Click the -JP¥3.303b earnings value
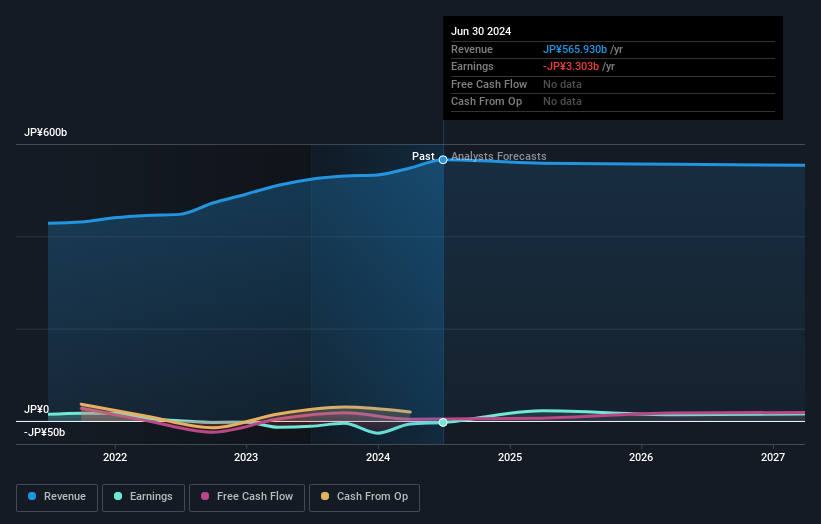The image size is (821, 524). [571, 66]
